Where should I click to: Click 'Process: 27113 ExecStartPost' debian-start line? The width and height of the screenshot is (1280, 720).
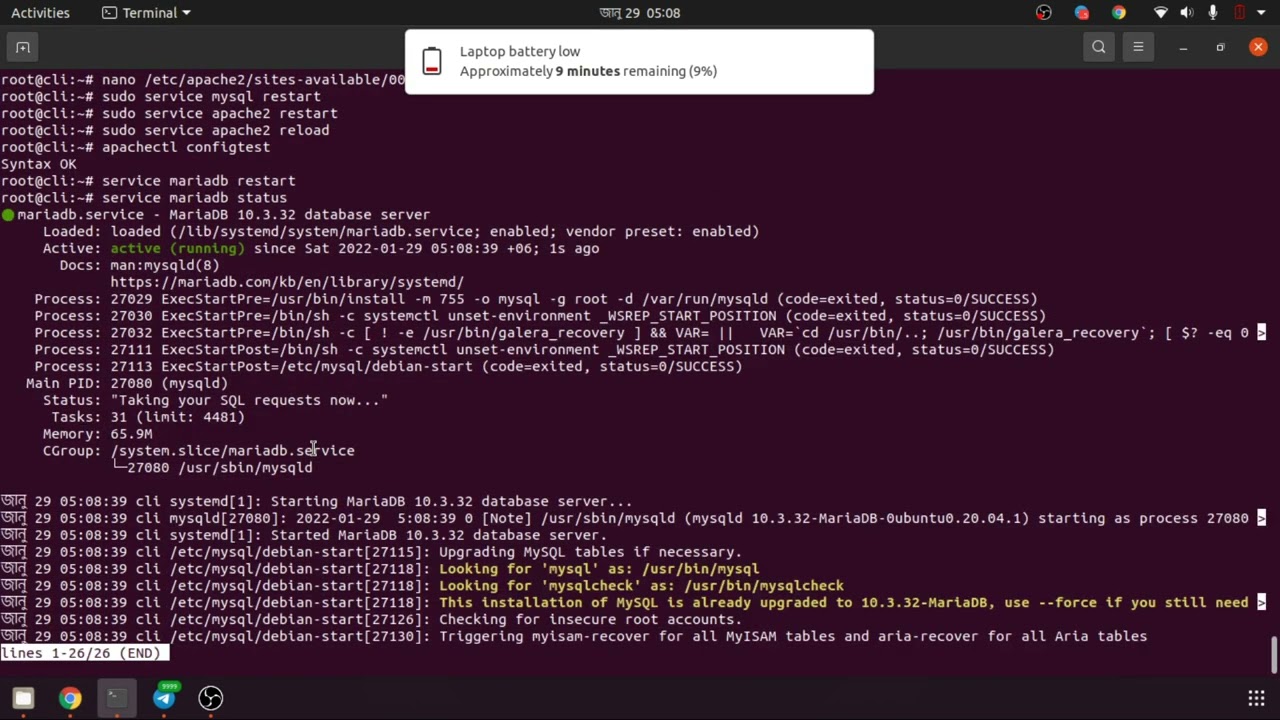point(388,366)
